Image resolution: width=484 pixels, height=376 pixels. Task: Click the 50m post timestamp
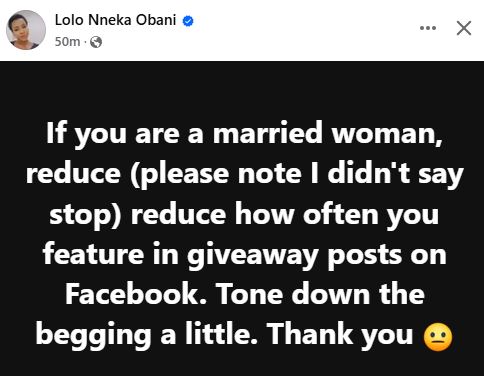point(67,42)
